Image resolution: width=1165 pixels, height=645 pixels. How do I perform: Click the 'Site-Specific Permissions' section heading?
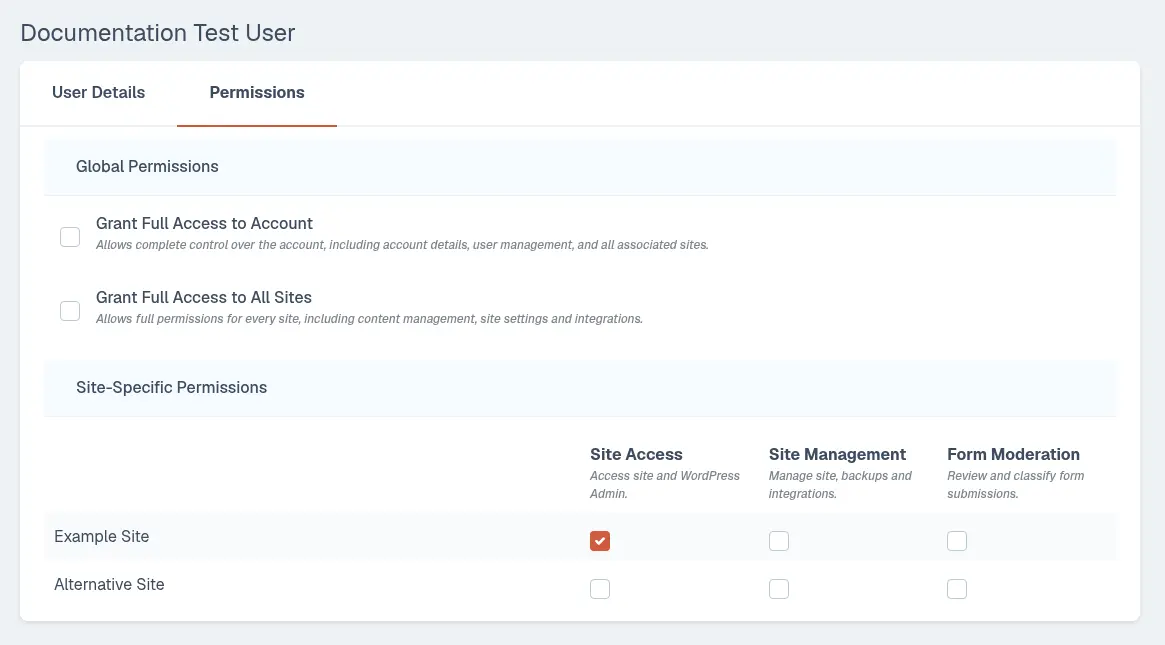click(172, 388)
